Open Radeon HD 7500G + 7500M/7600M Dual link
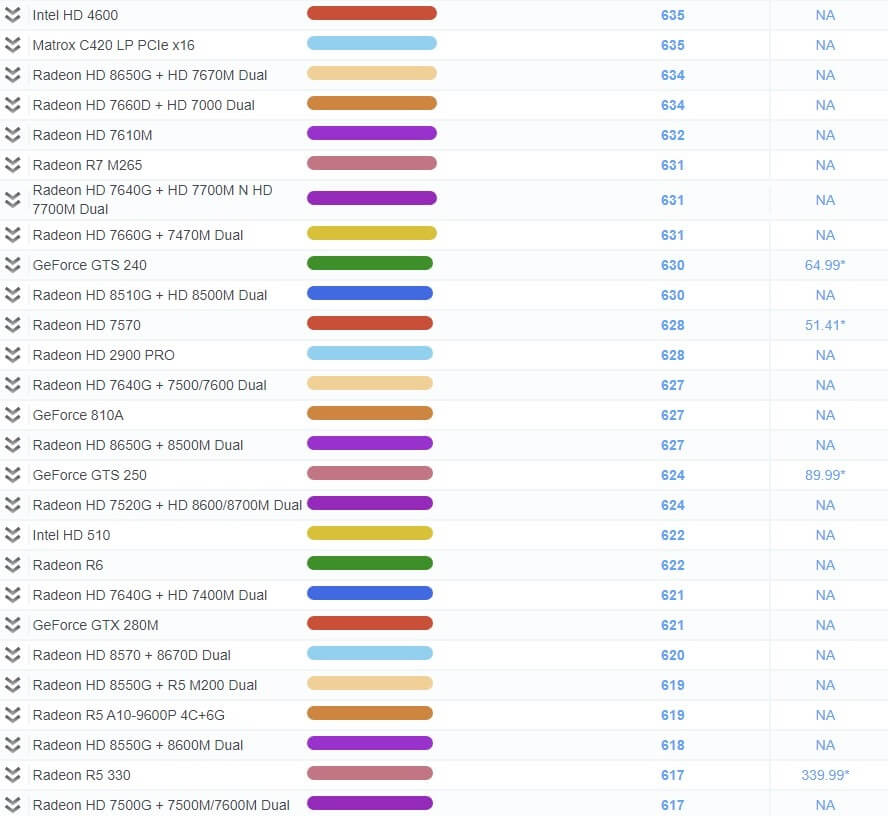 (161, 806)
